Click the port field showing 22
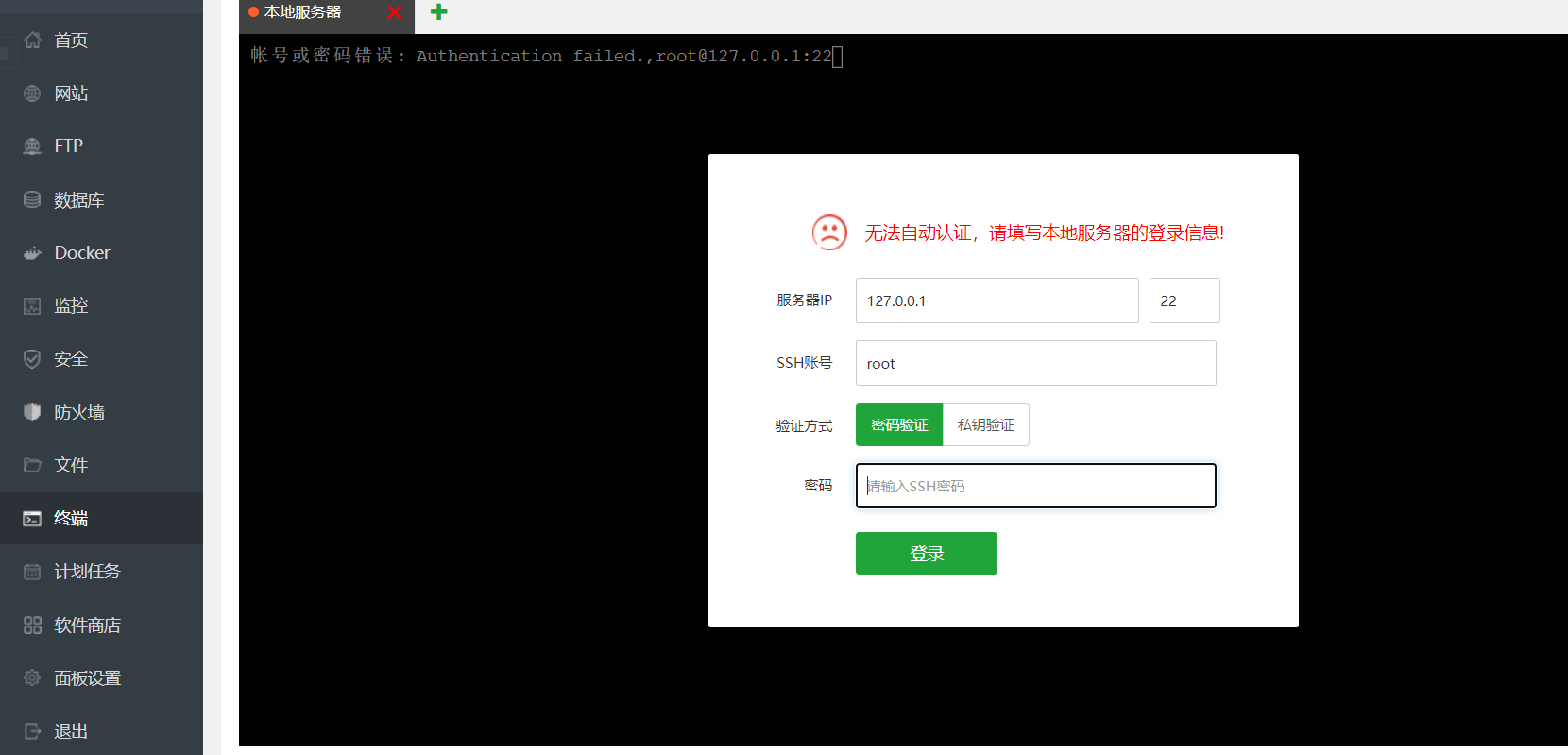The width and height of the screenshot is (1568, 755). (x=1185, y=300)
